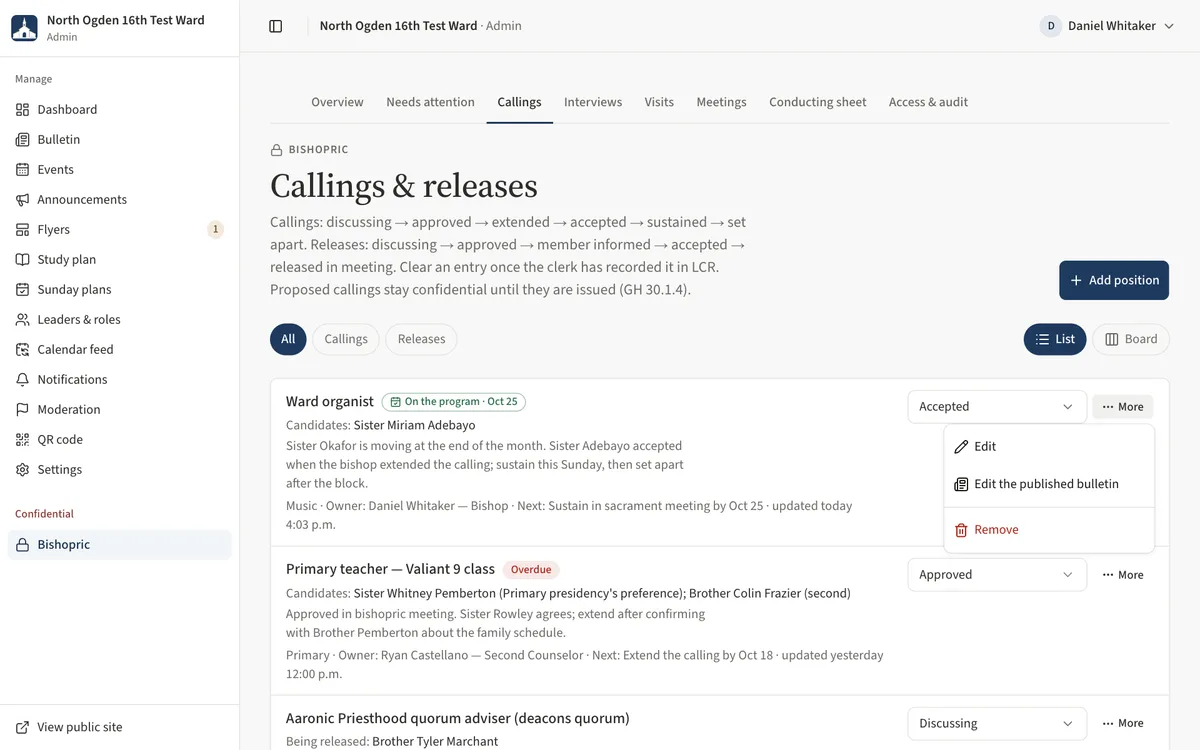This screenshot has height=750, width=1200.
Task: Click the North Ogden 16th Test Ward breadcrumb
Action: coord(398,26)
